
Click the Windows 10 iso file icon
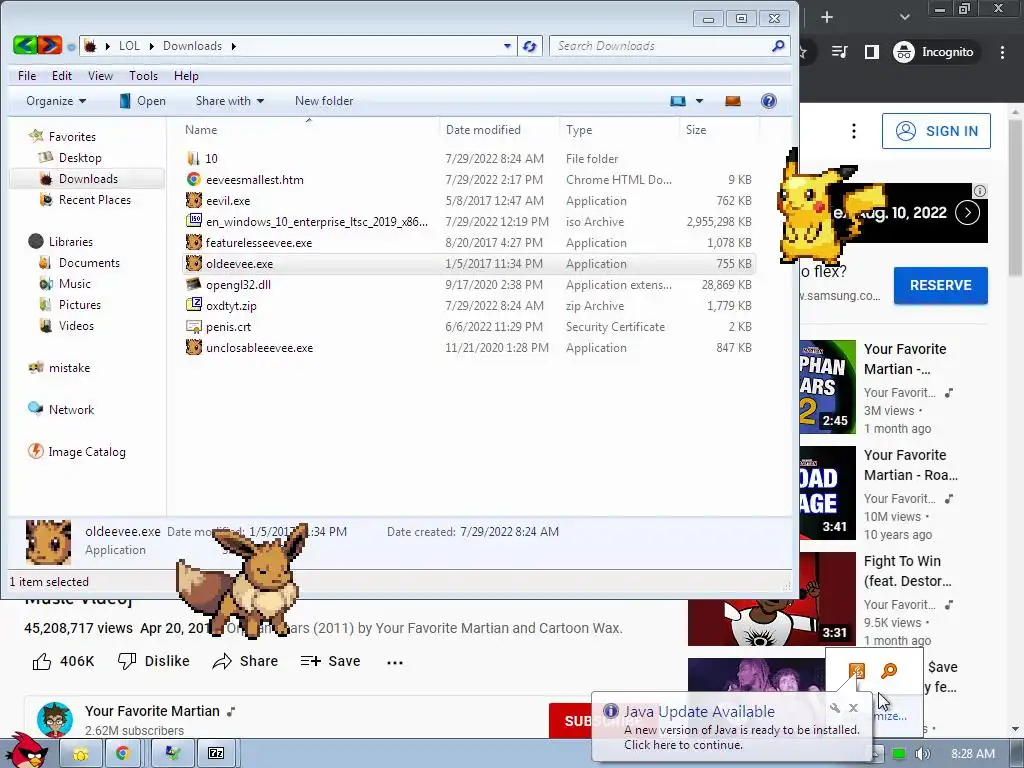194,221
